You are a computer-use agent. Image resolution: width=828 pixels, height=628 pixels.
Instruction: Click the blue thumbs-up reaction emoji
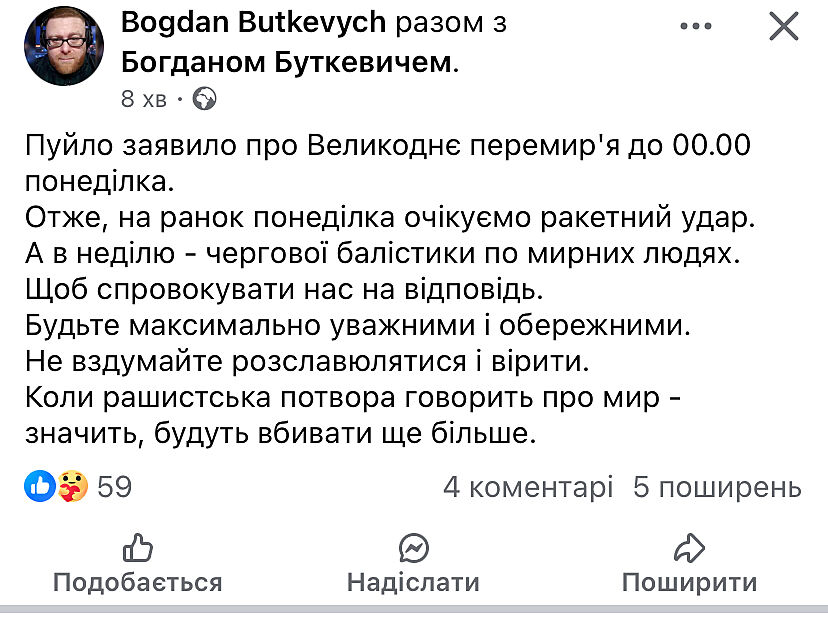pyautogui.click(x=41, y=487)
